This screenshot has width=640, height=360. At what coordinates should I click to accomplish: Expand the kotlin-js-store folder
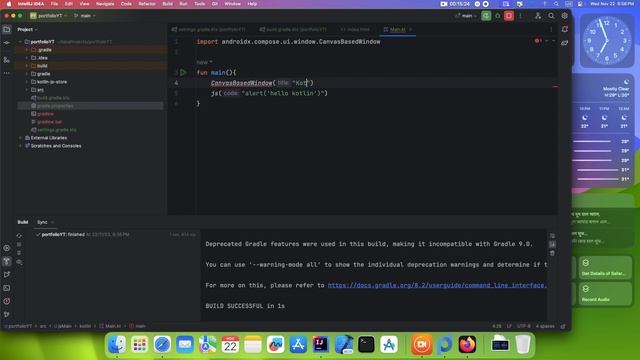point(27,82)
